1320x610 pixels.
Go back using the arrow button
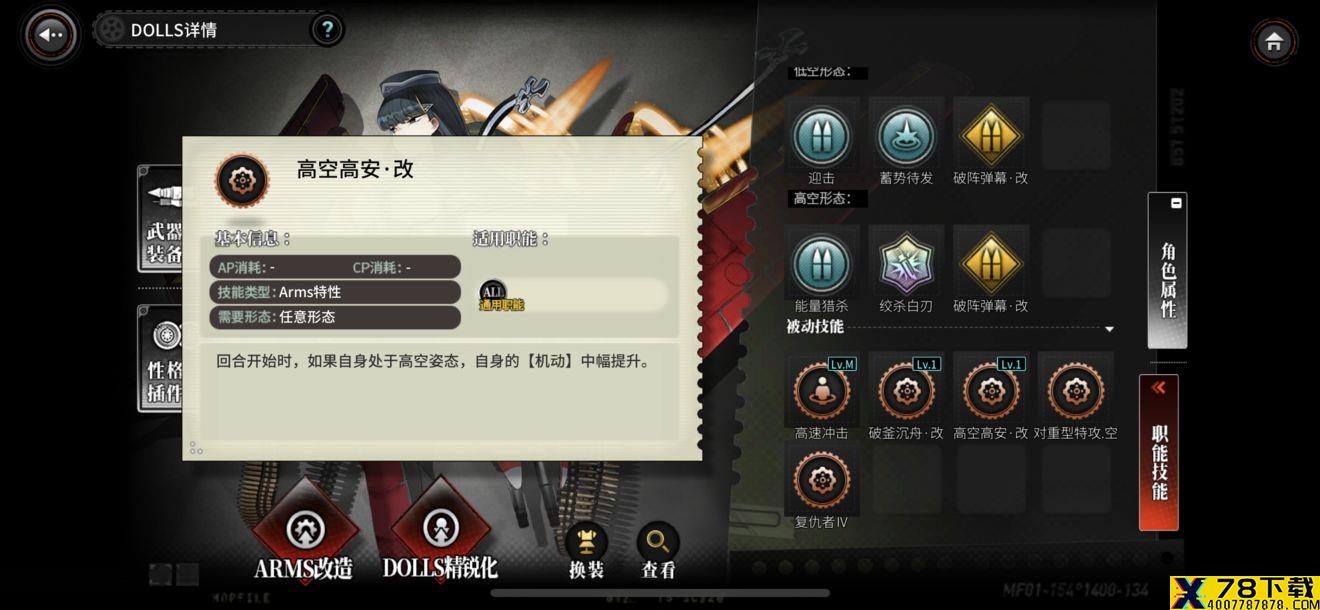point(50,34)
